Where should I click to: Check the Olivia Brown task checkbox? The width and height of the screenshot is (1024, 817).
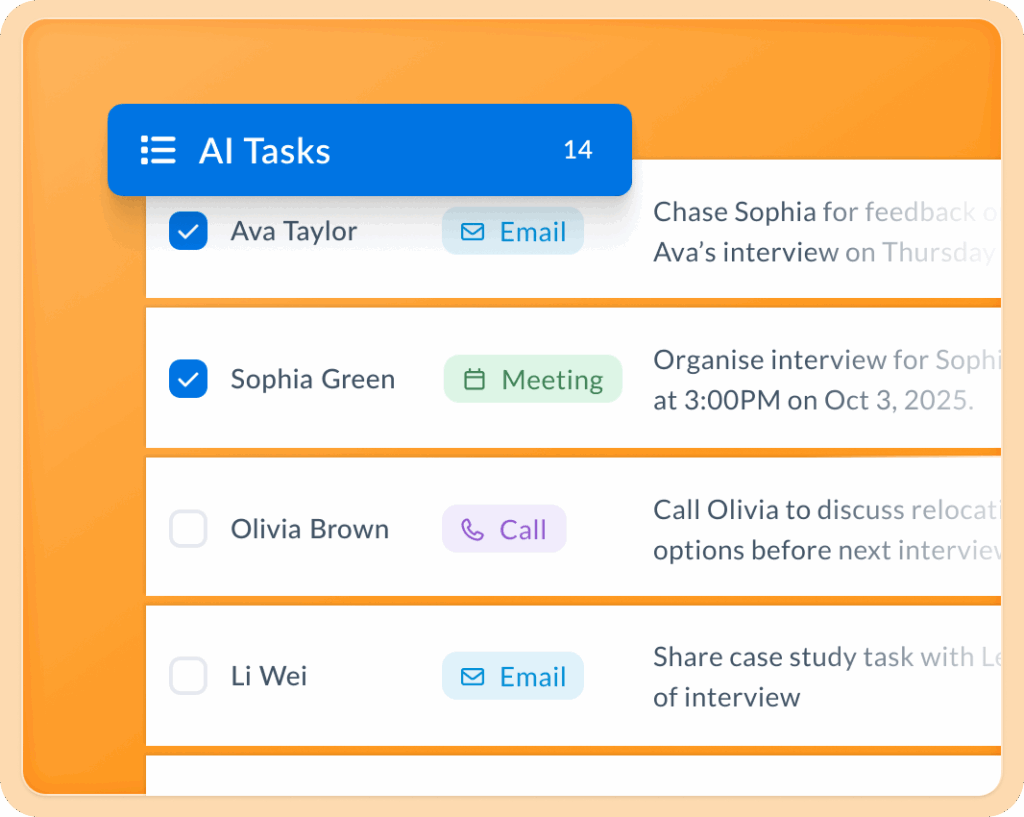coord(188,528)
